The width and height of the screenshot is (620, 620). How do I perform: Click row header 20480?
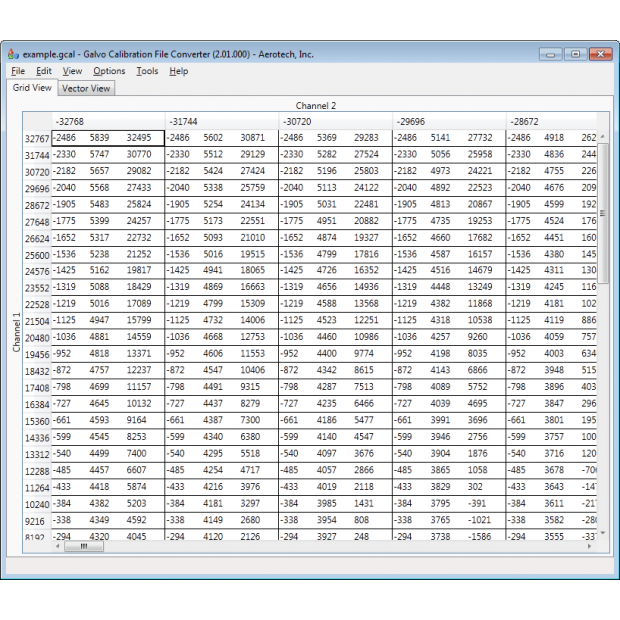pos(37,338)
